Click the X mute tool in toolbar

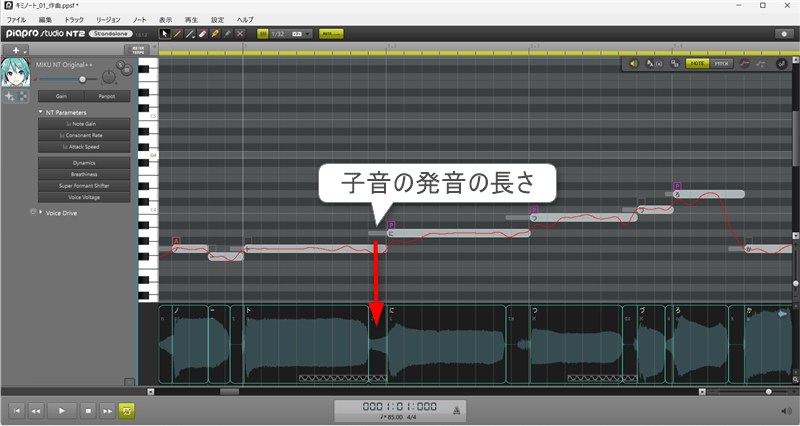click(240, 34)
